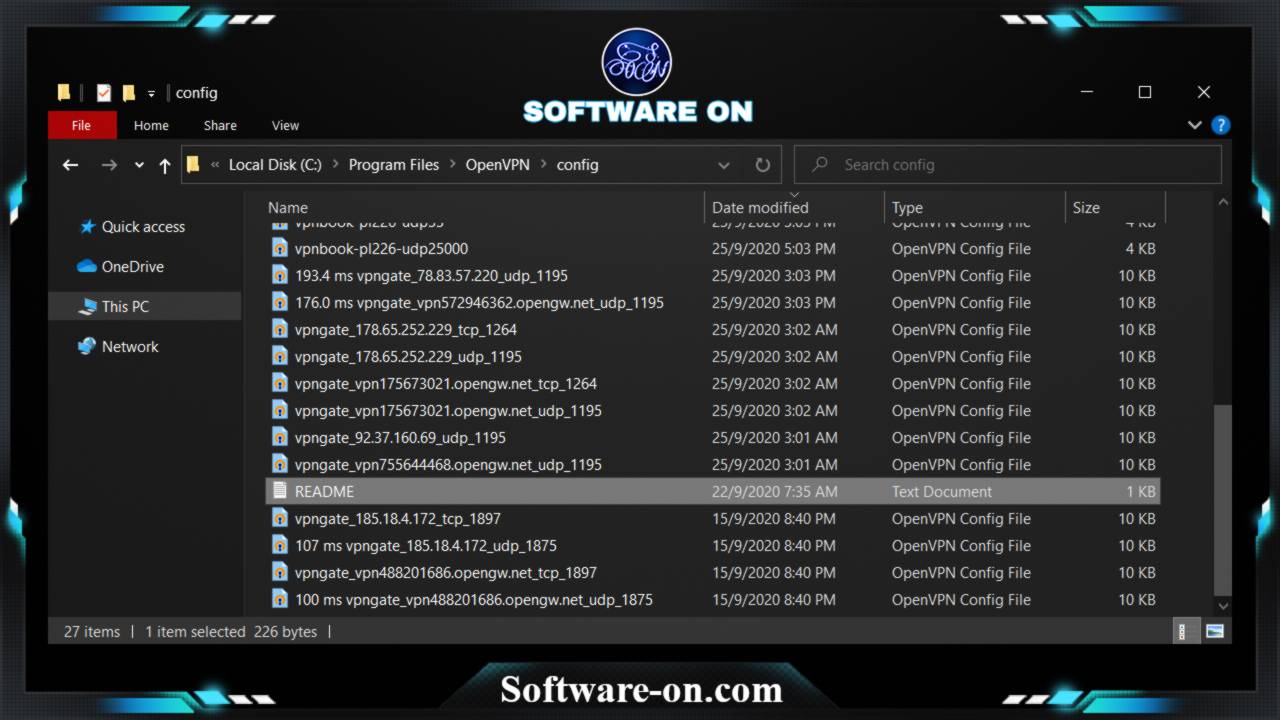Switch to the Share ribbon tab

pyautogui.click(x=220, y=125)
